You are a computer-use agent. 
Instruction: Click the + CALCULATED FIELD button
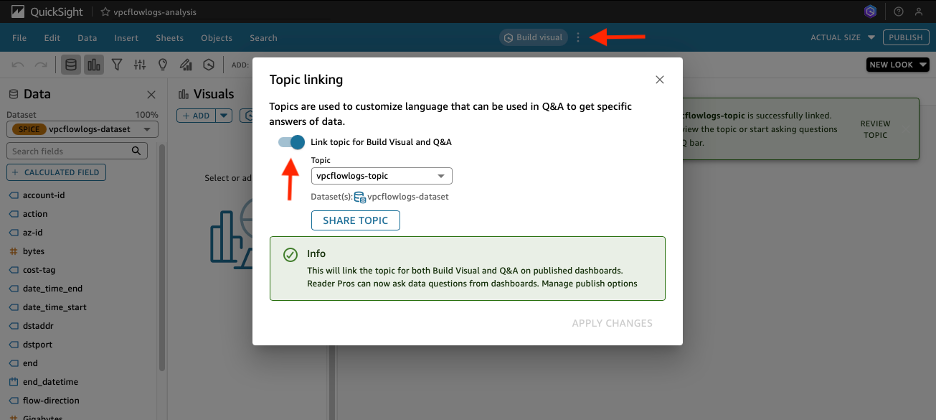coord(56,172)
